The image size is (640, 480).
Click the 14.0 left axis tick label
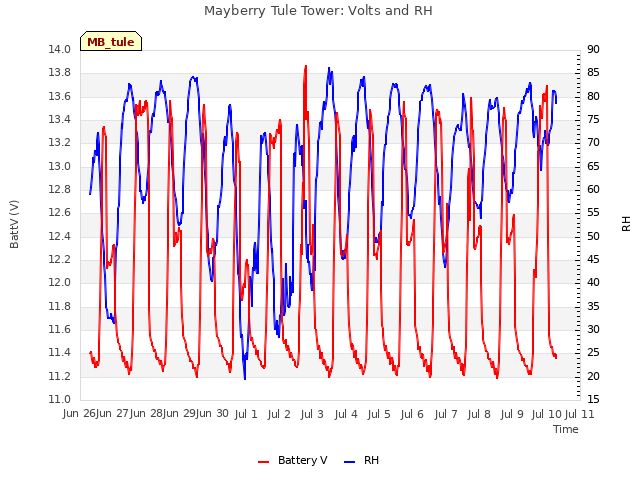[x=60, y=50]
